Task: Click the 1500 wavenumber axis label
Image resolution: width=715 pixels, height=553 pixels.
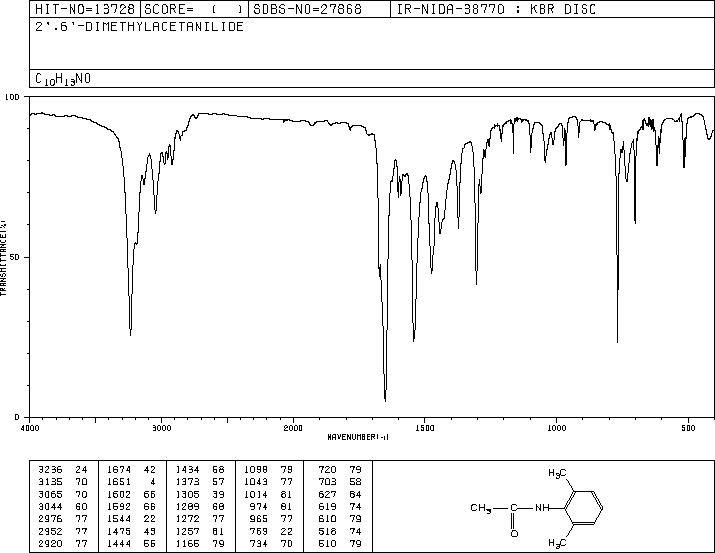Action: tap(425, 428)
